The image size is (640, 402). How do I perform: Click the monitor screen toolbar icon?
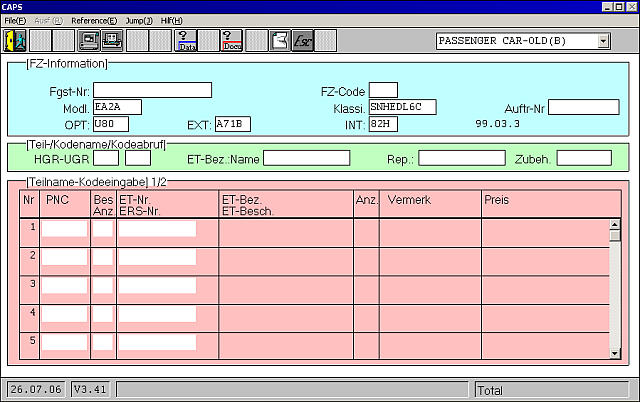click(88, 41)
